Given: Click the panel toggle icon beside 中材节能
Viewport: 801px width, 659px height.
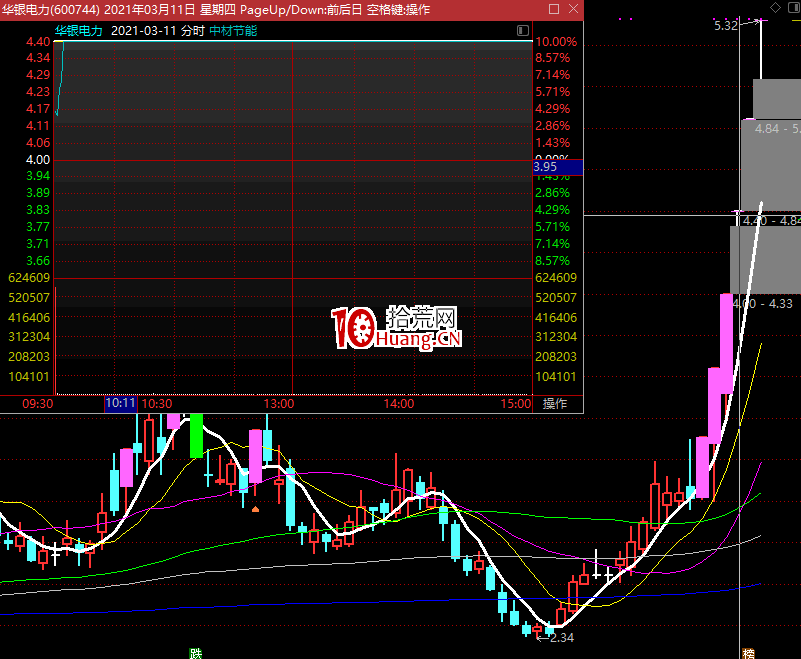Looking at the screenshot, I should (523, 31).
